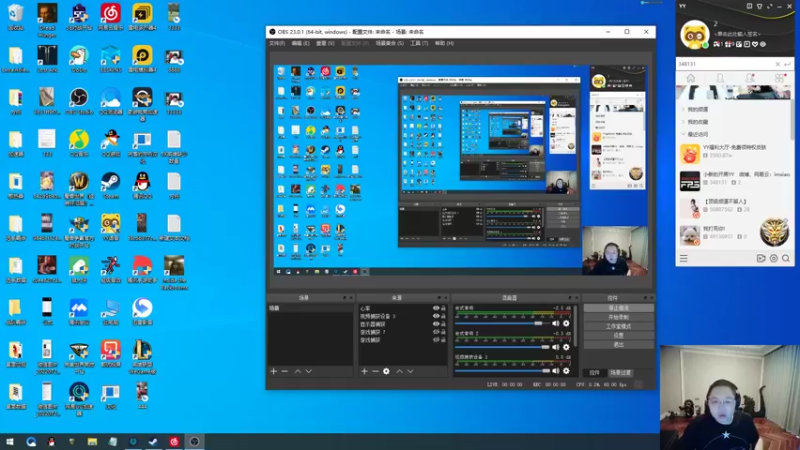800x450 pixels.
Task: Adjust the 台式音频 volume slider
Action: pos(502,323)
